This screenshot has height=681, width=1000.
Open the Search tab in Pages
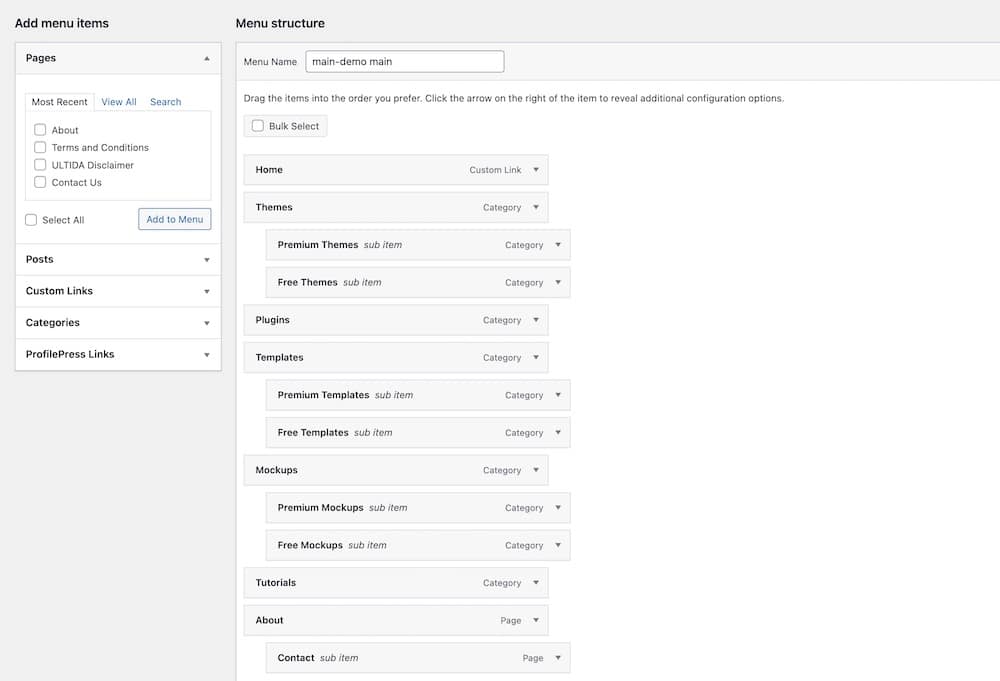[165, 102]
